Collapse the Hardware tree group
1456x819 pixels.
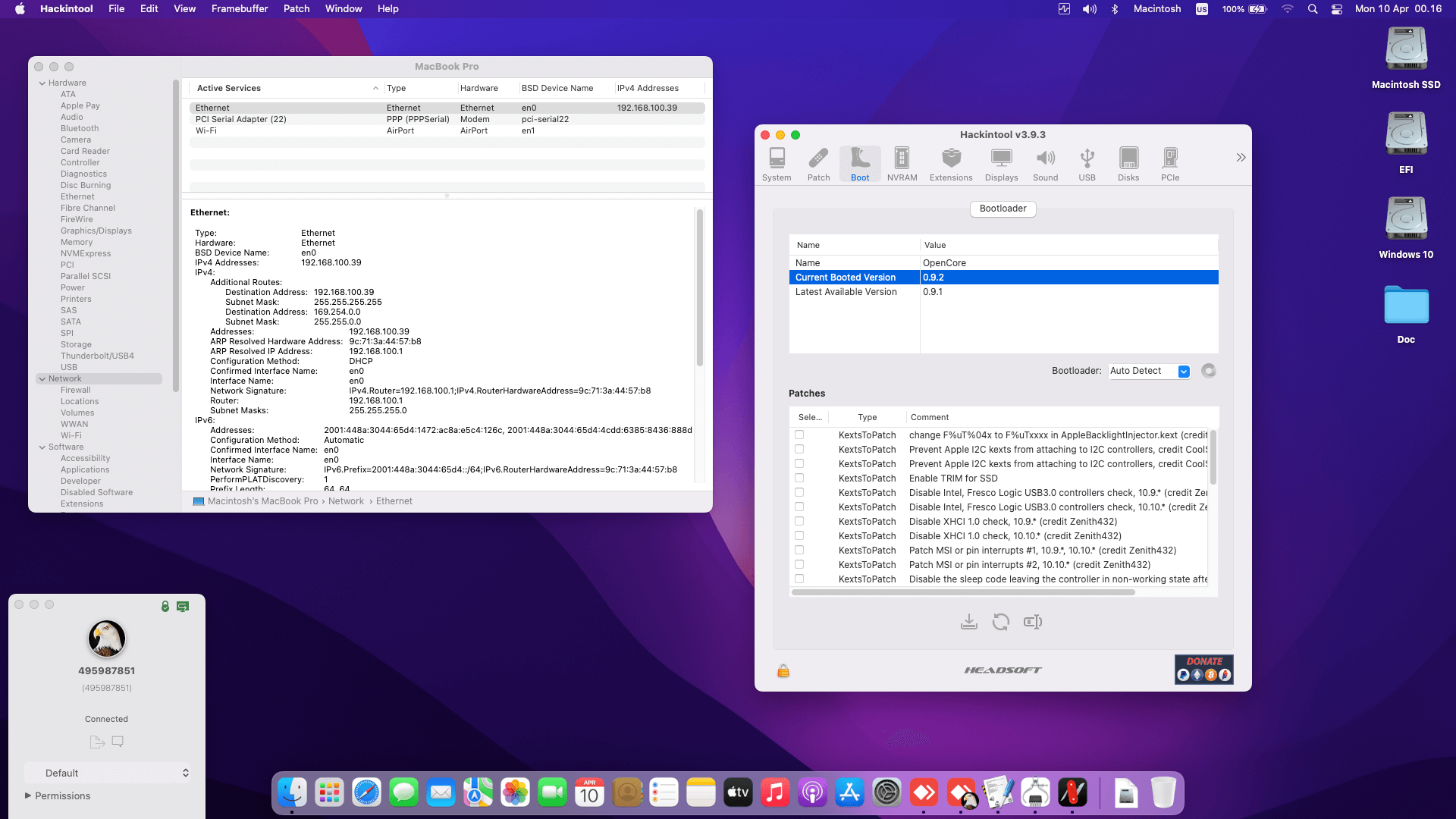(x=42, y=83)
